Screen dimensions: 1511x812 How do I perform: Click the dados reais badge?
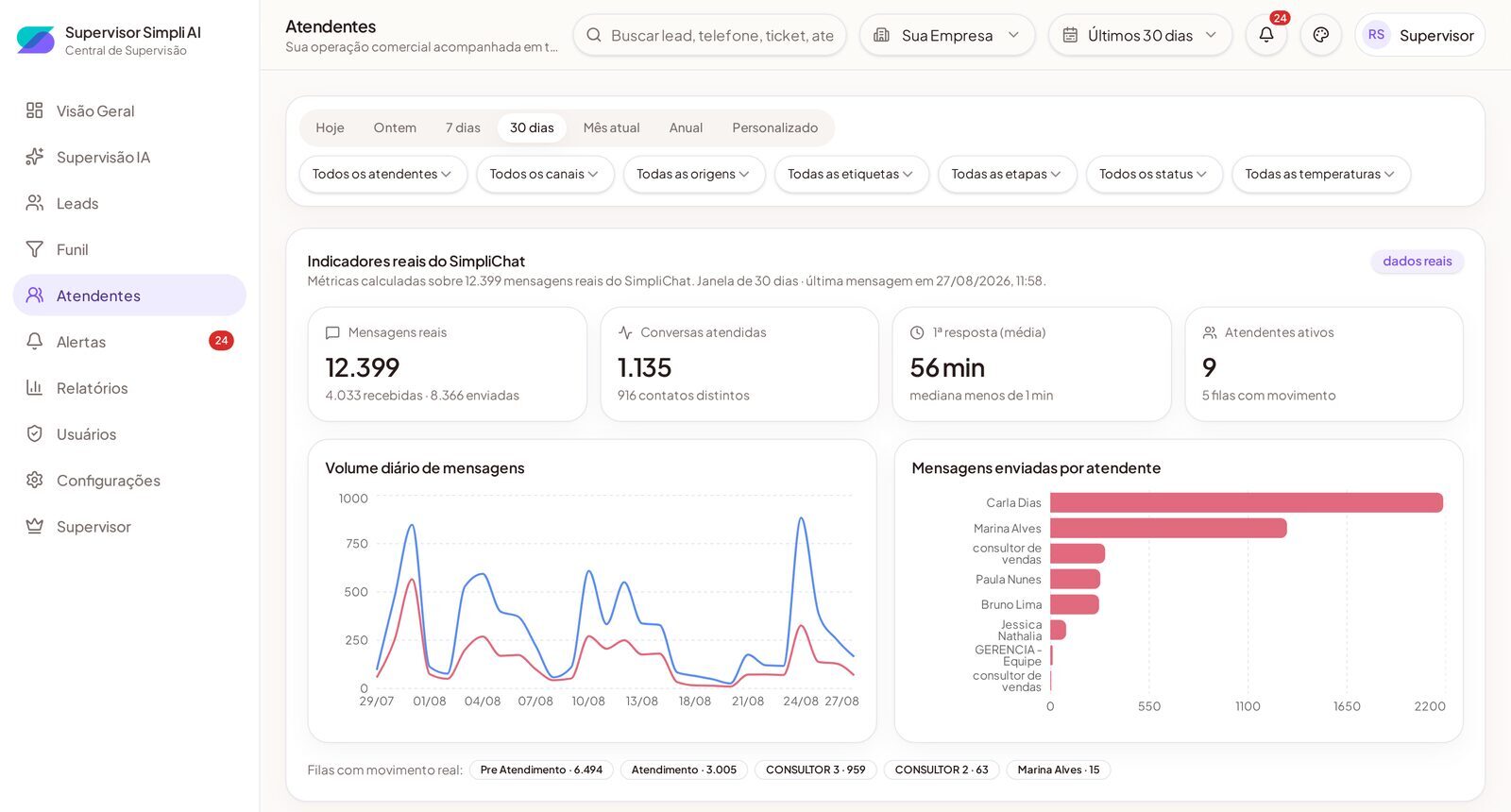[1417, 262]
